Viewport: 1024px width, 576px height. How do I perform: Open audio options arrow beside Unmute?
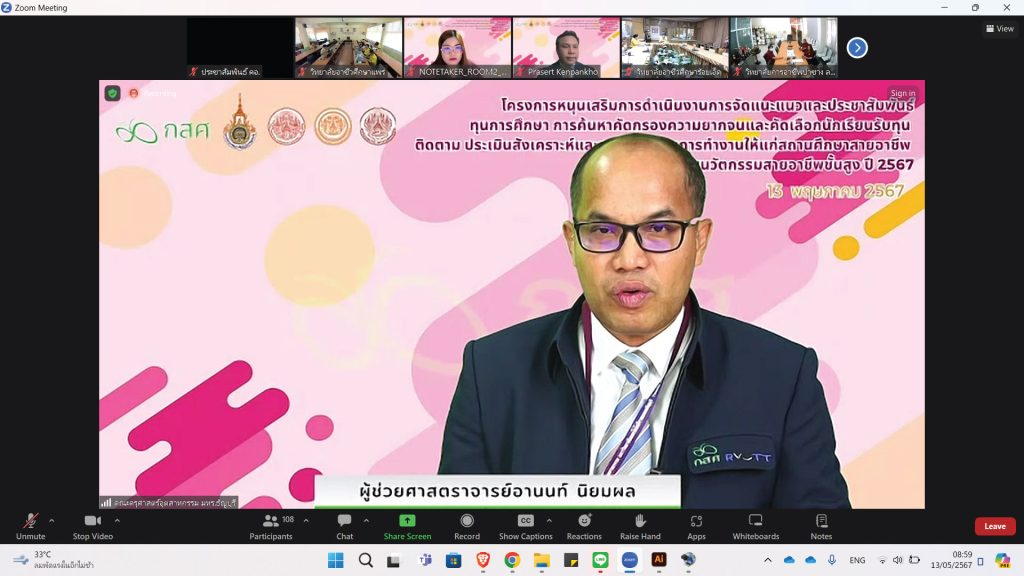[x=52, y=520]
